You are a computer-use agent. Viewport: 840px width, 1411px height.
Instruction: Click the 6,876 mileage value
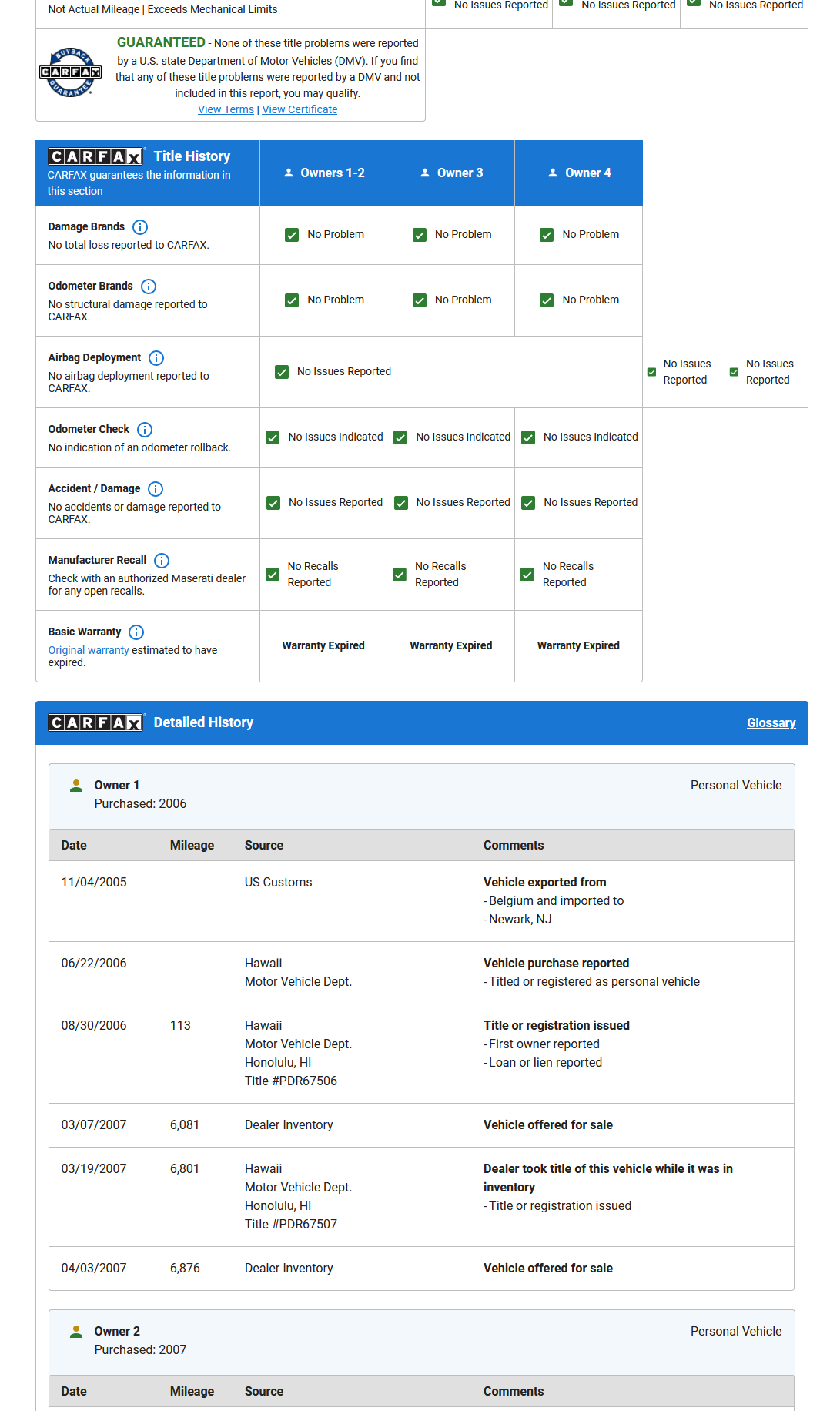click(185, 1268)
